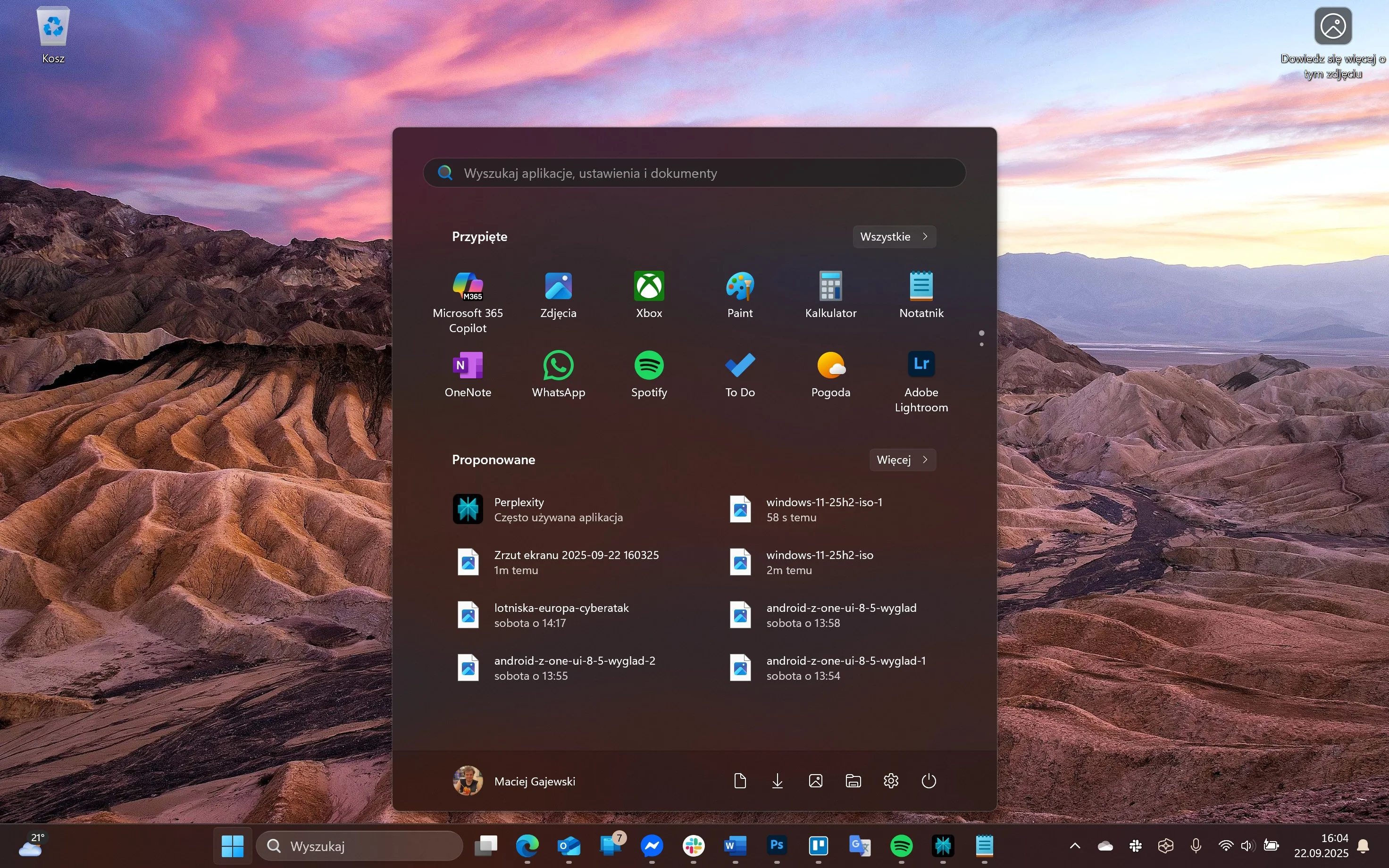Open the To Do app
Viewport: 1389px width, 868px height.
click(x=740, y=374)
